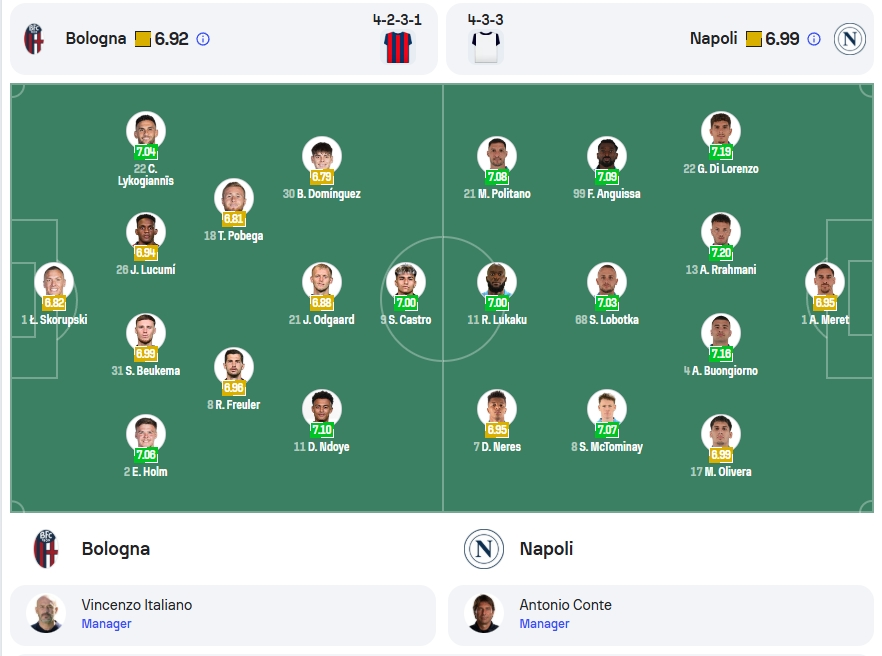The height and width of the screenshot is (656, 882).
Task: Click the info icon next to Bologna's rating
Action: pyautogui.click(x=203, y=39)
